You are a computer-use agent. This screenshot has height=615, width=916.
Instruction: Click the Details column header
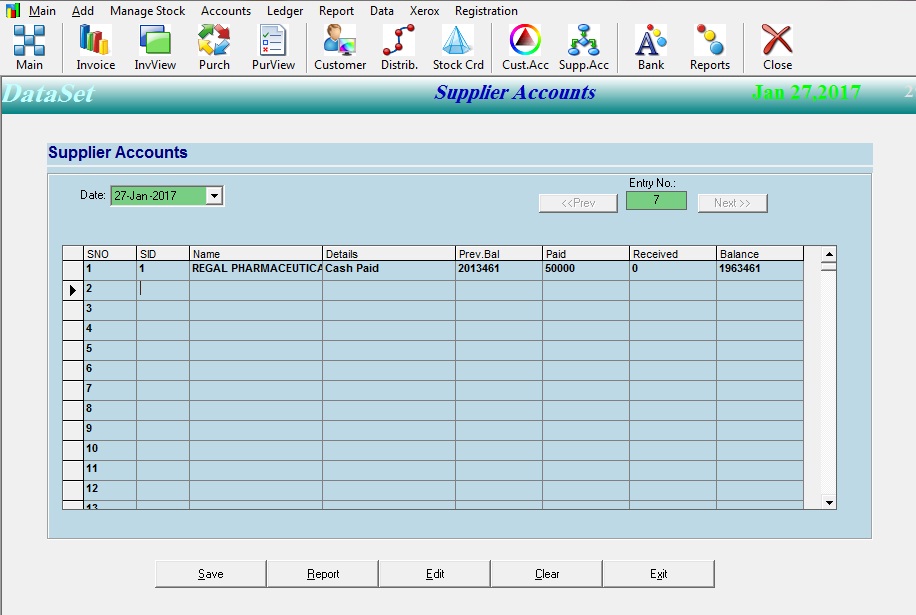click(x=389, y=254)
